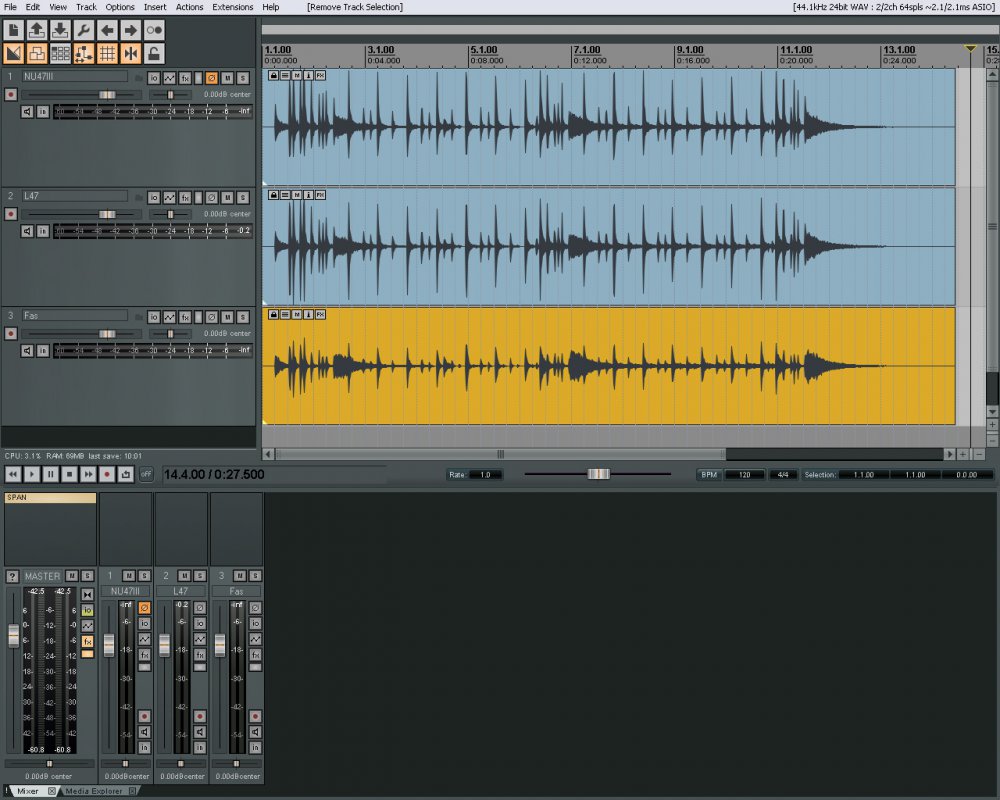Viewport: 1000px width, 800px height.
Task: Open input selector 'in' on track L47 panel
Action: pos(43,231)
